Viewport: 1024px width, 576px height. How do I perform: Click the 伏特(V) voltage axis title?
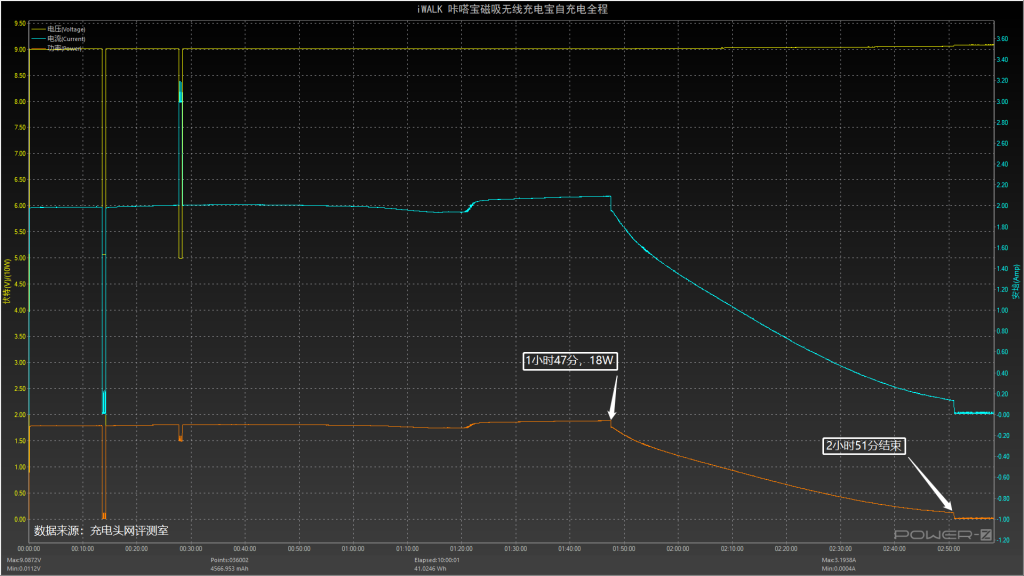tap(7, 281)
